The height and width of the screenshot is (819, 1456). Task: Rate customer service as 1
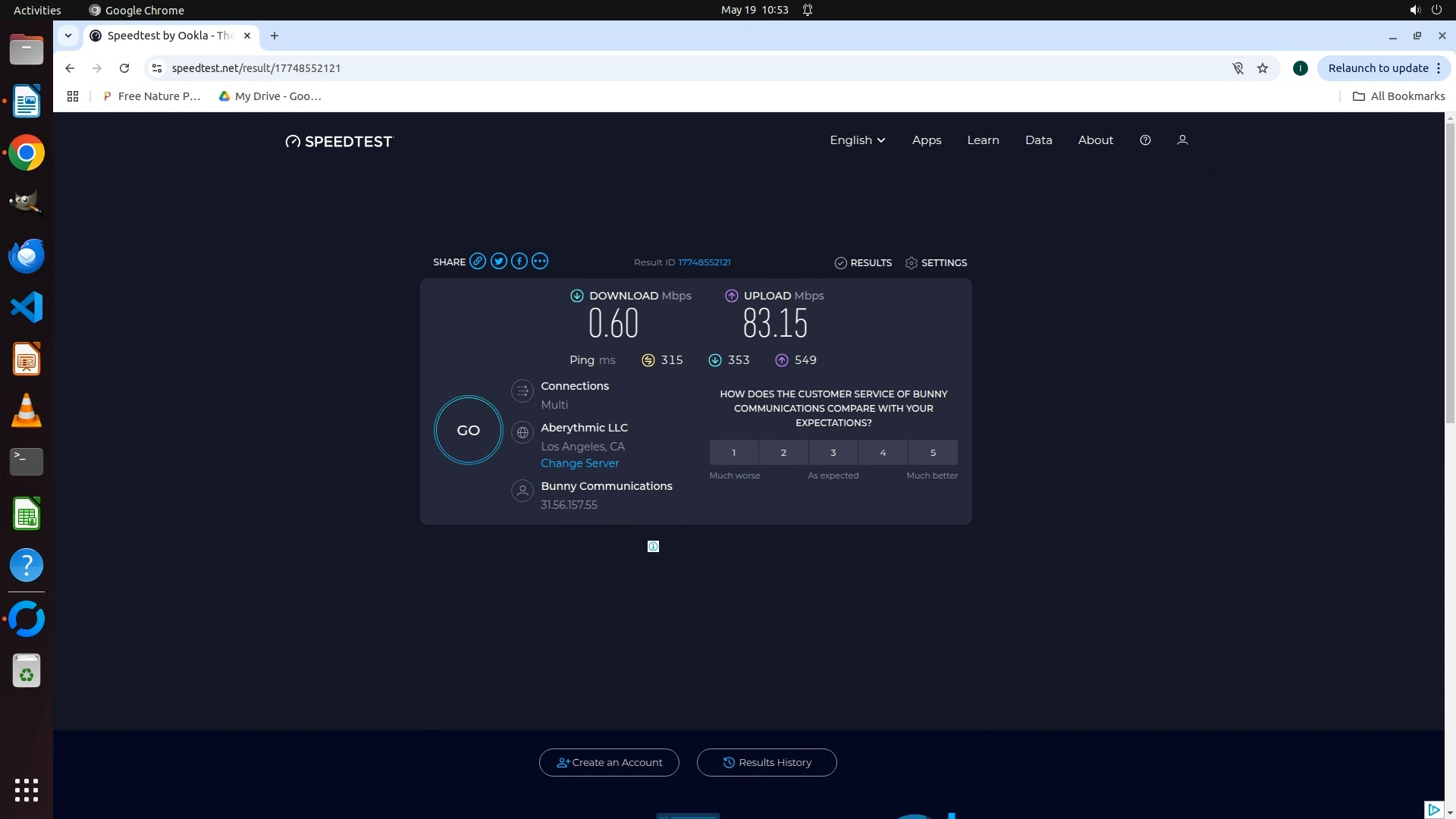coord(733,453)
